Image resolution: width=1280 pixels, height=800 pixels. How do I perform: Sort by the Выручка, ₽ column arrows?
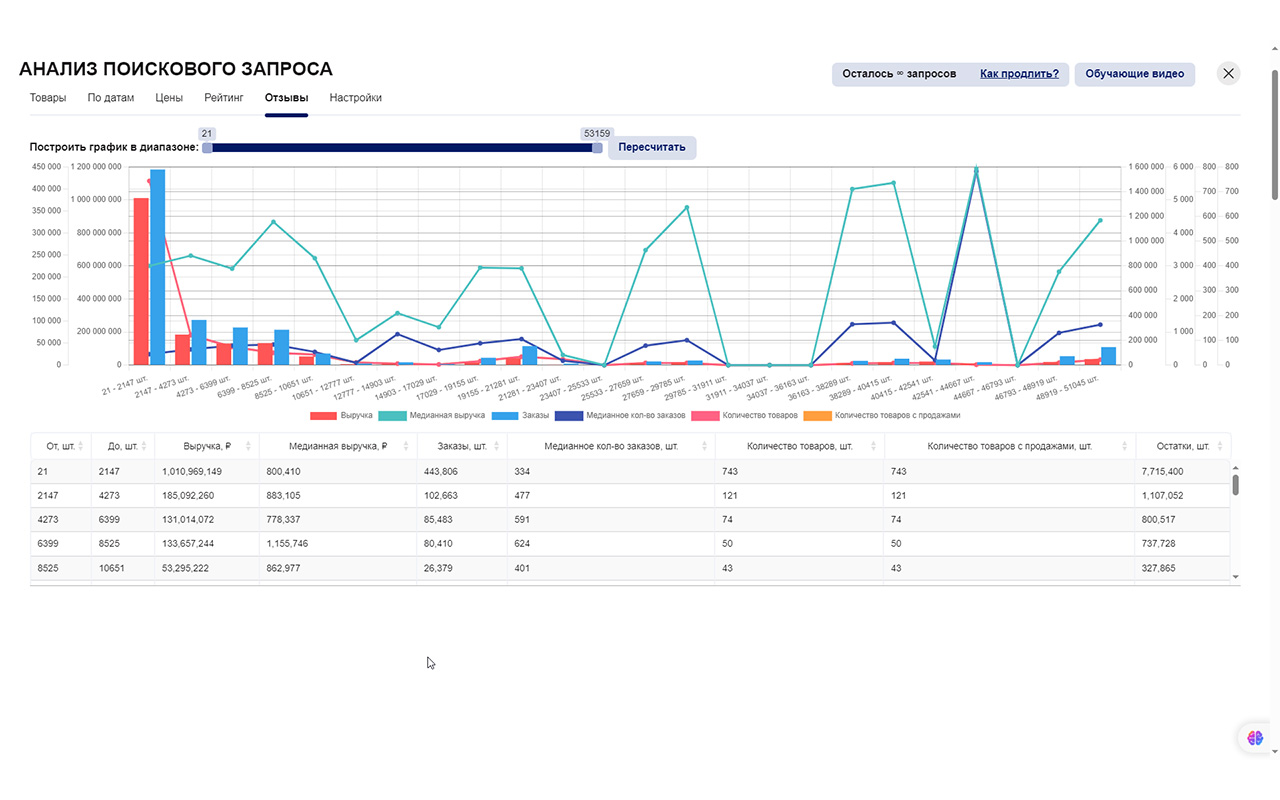click(250, 446)
